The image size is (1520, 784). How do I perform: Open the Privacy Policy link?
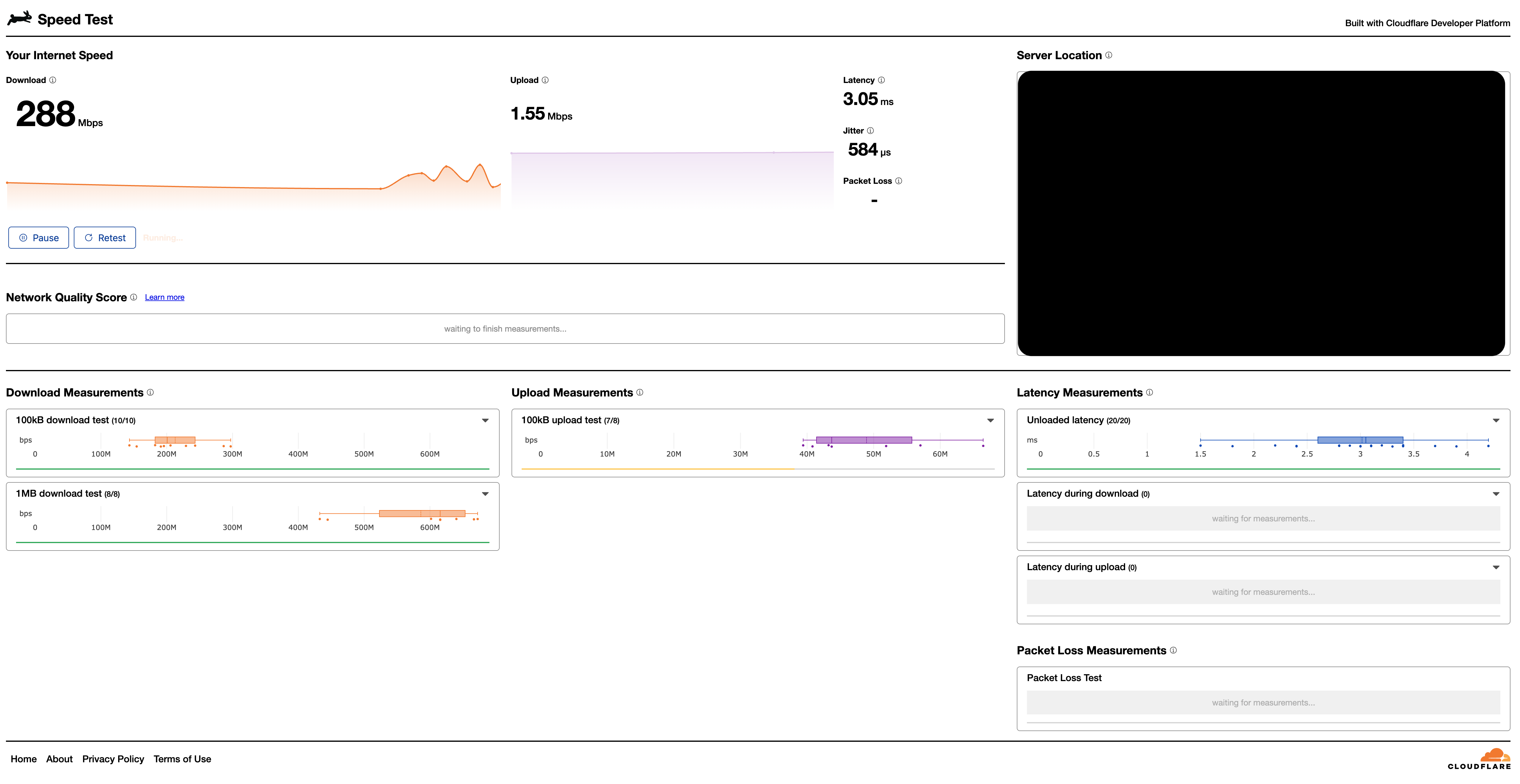(113, 759)
